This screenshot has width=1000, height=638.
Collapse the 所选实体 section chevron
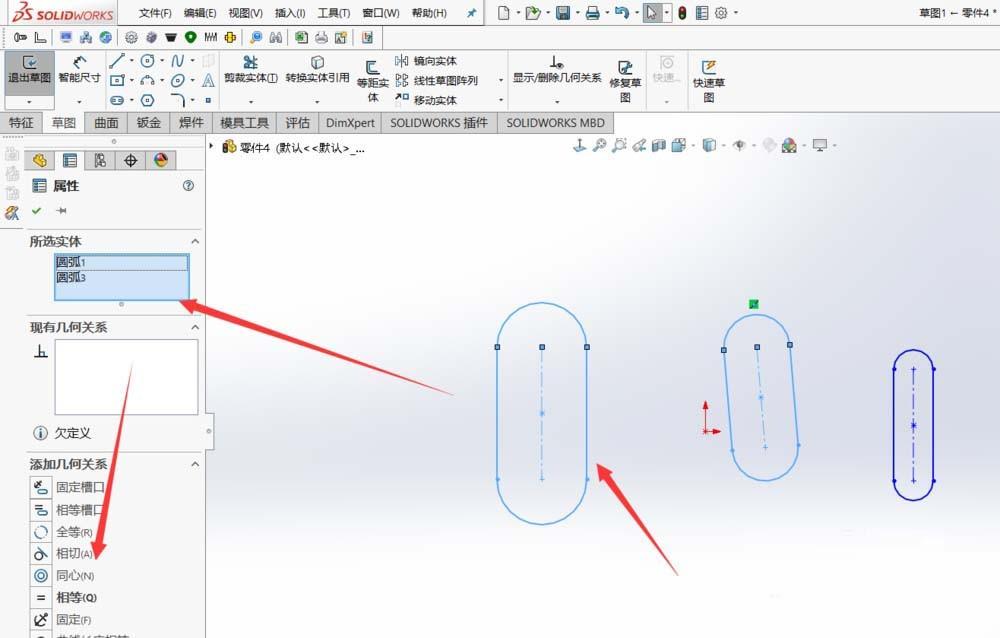coord(196,241)
